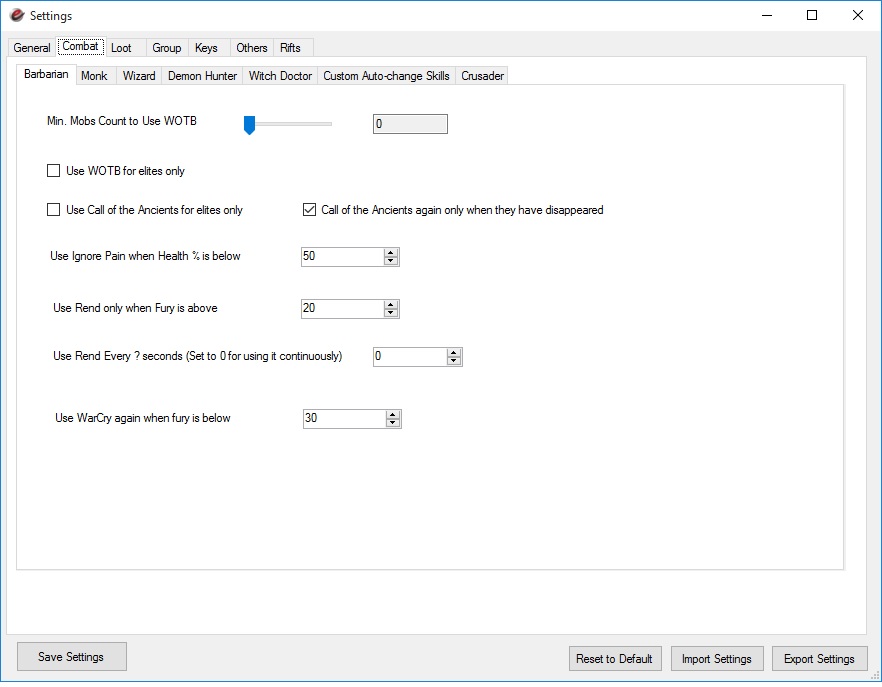Select the Witch Doctor sub-tab
Viewport: 882px width, 687px height.
(x=280, y=76)
